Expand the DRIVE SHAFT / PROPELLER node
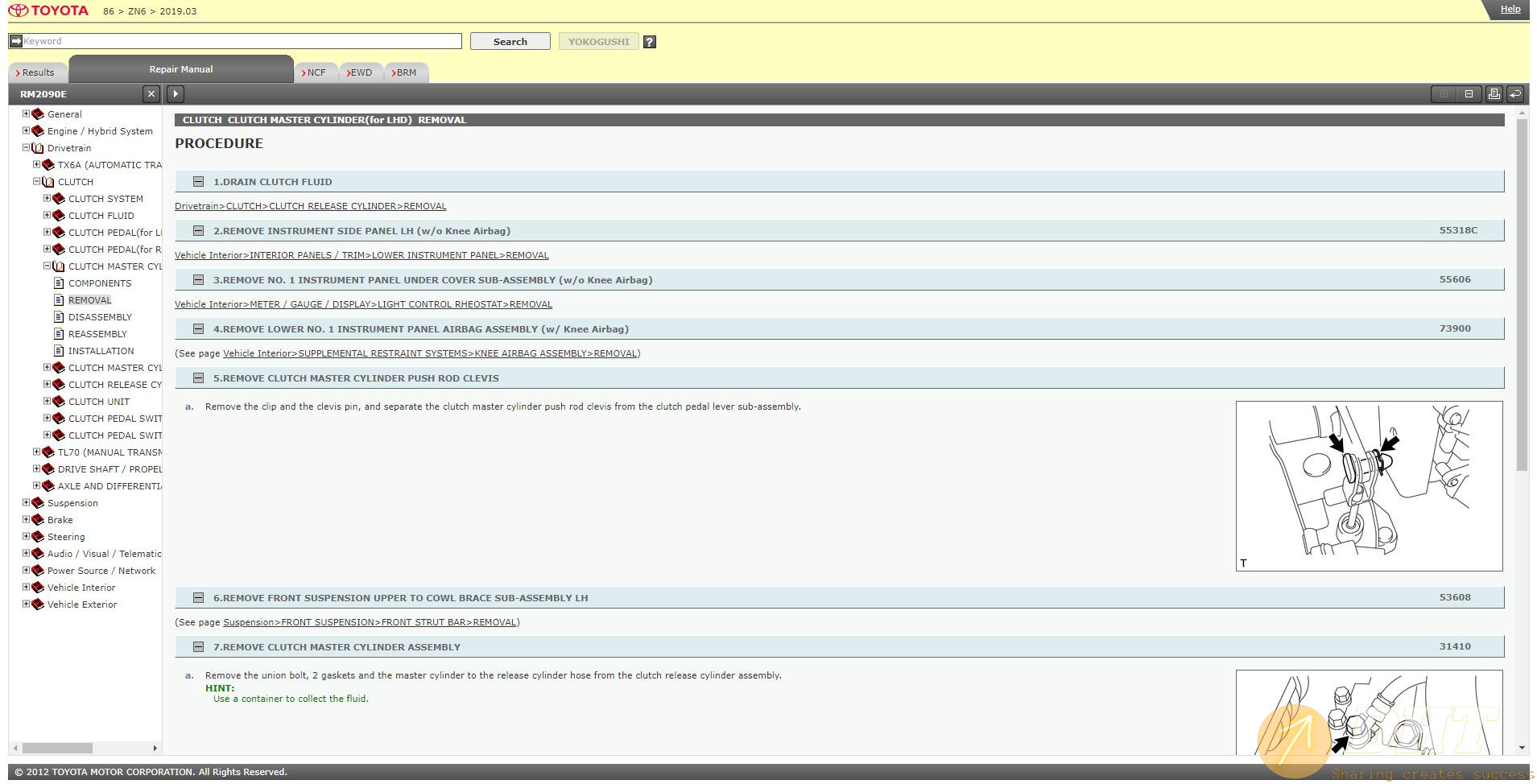The image size is (1537, 784). coord(36,468)
